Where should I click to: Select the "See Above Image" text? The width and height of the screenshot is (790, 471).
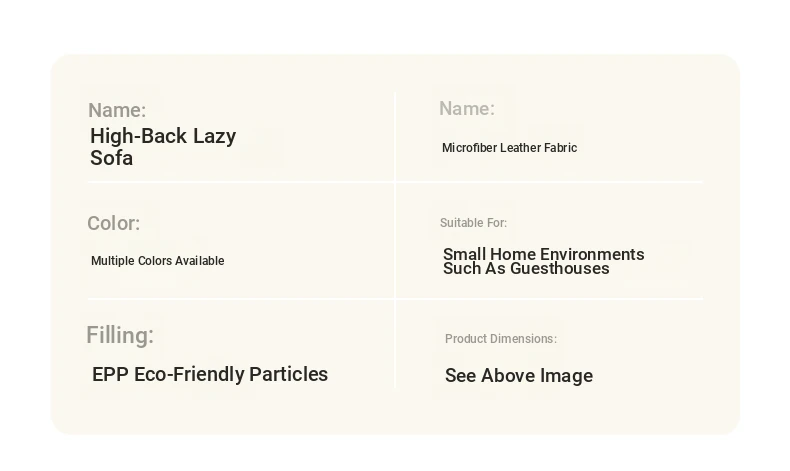tap(518, 376)
